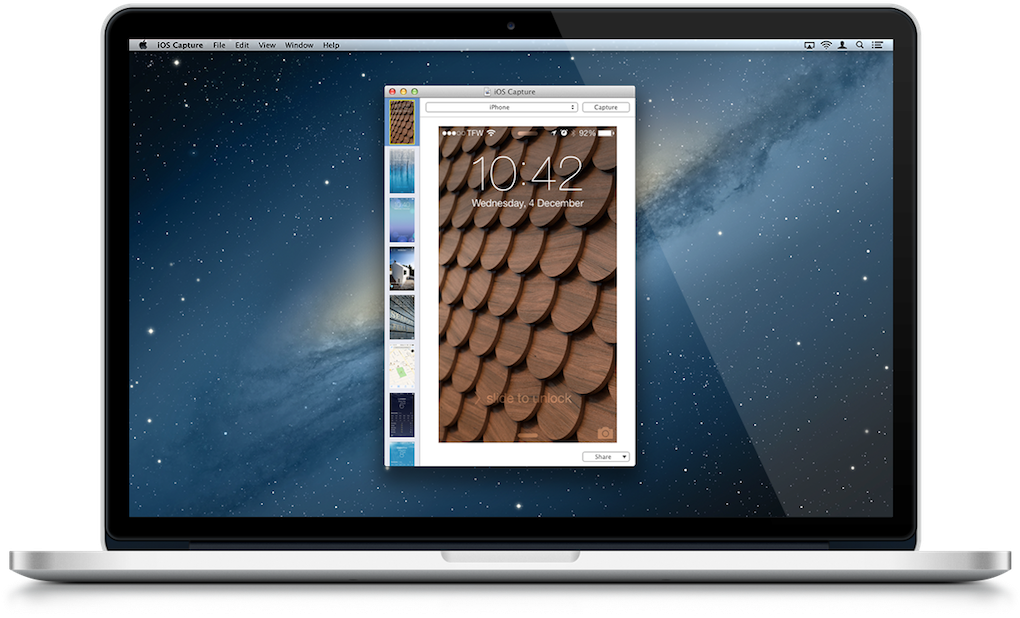The width and height of the screenshot is (1020, 618).
Task: Click the user switching icon in menu bar
Action: [x=843, y=44]
